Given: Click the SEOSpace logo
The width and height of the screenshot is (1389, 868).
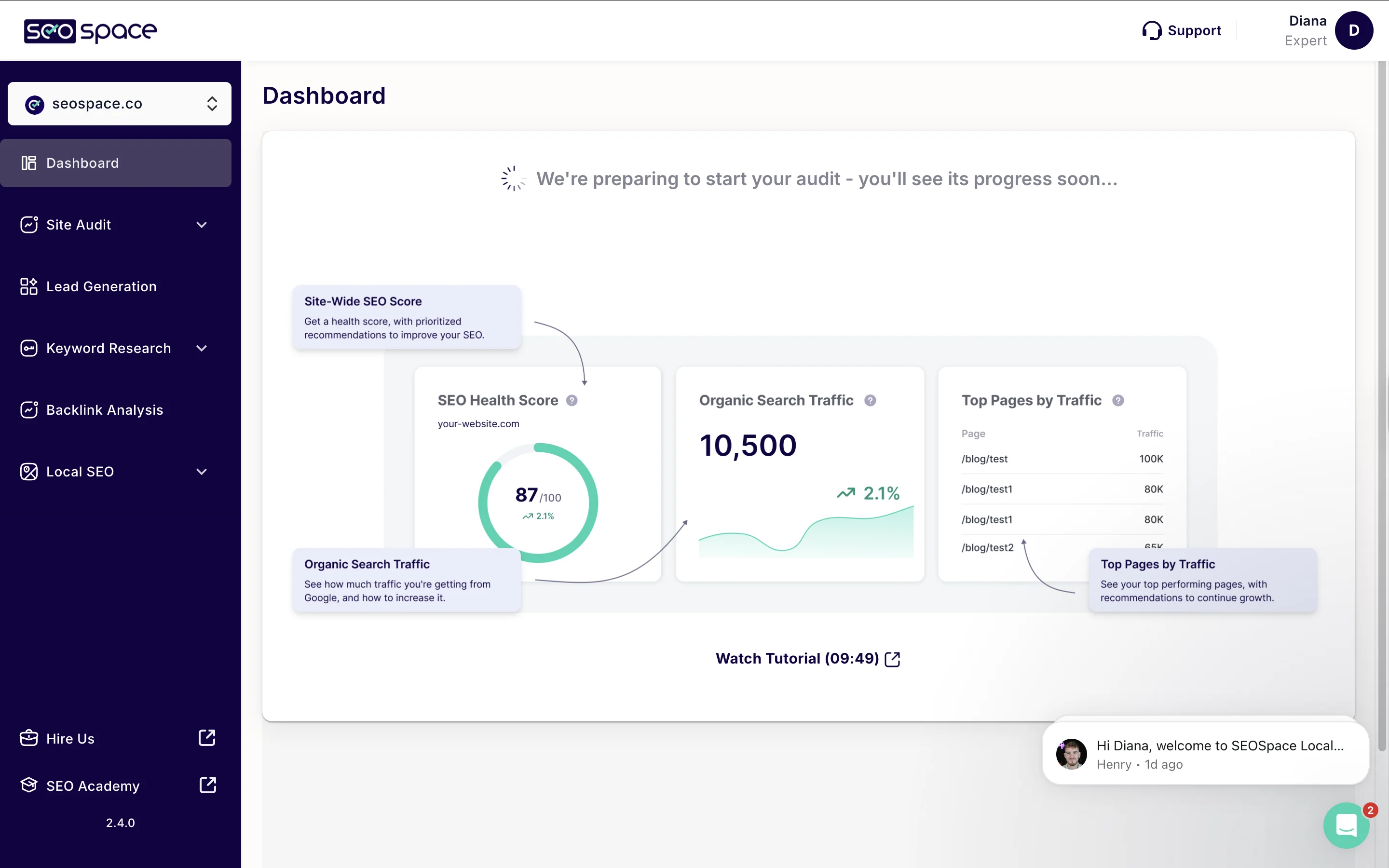Looking at the screenshot, I should coord(90,31).
